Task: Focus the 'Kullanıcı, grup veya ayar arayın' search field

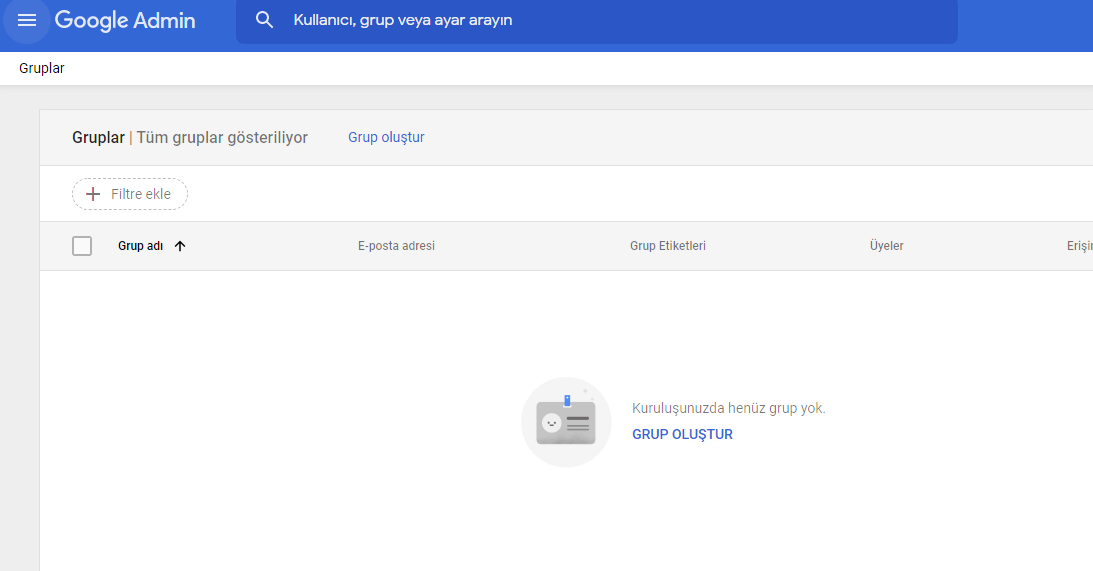Action: click(600, 20)
